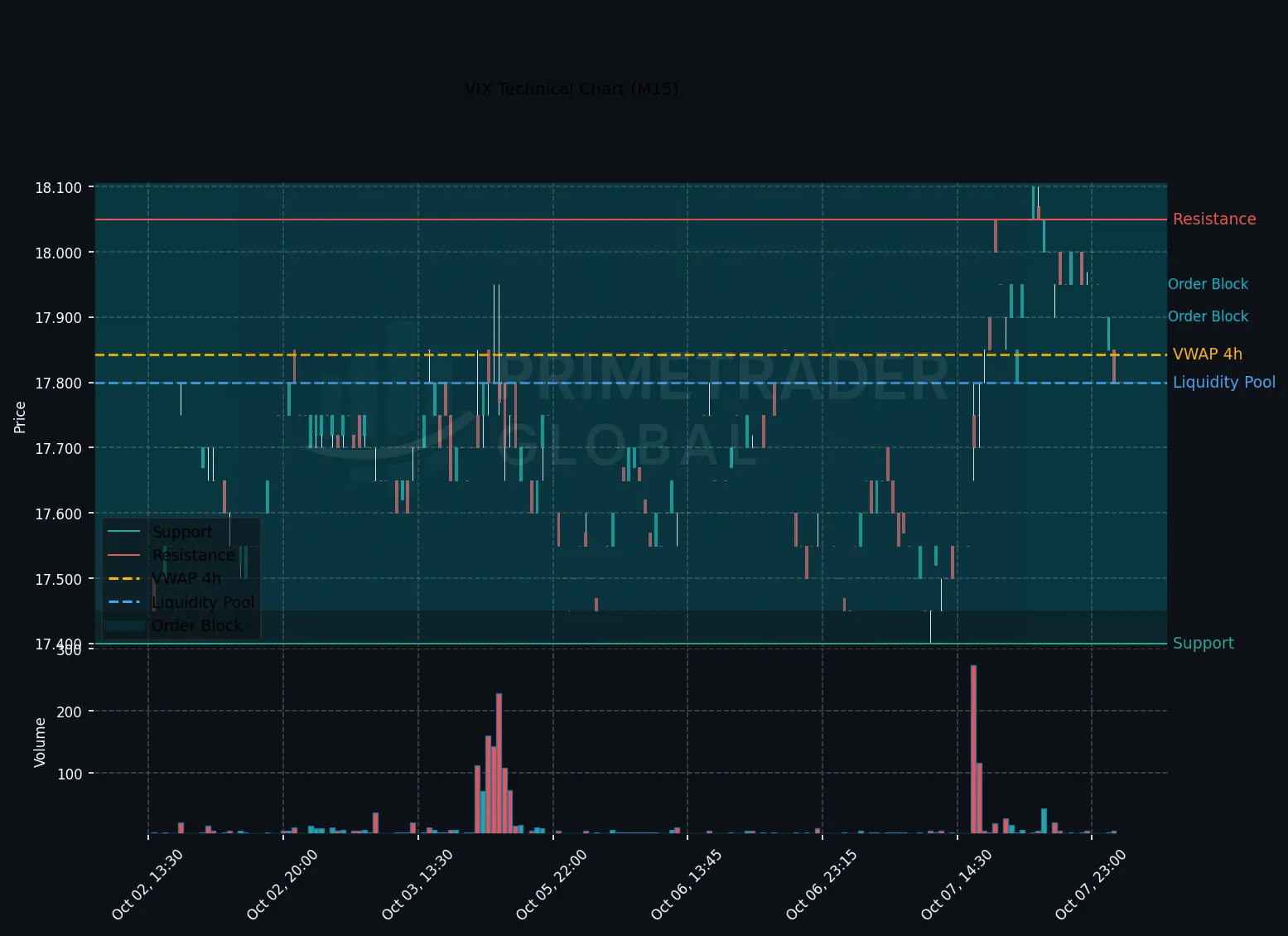Screen dimensions: 1288x936
Task: Select the Oct 06, 13:45 time label
Action: pos(687,884)
